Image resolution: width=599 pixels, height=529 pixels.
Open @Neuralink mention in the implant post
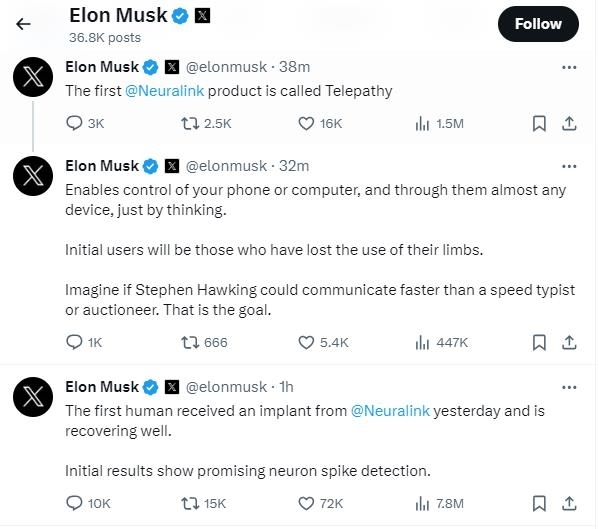click(390, 411)
